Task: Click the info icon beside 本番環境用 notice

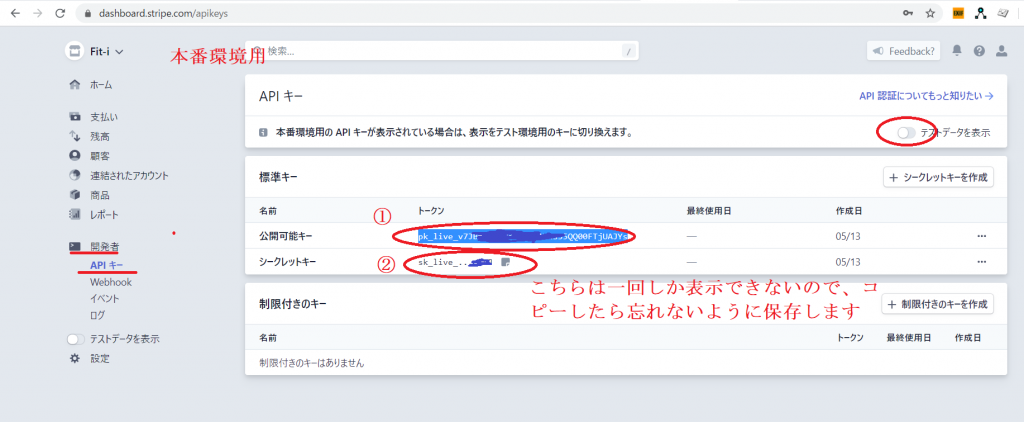Action: pos(263,133)
